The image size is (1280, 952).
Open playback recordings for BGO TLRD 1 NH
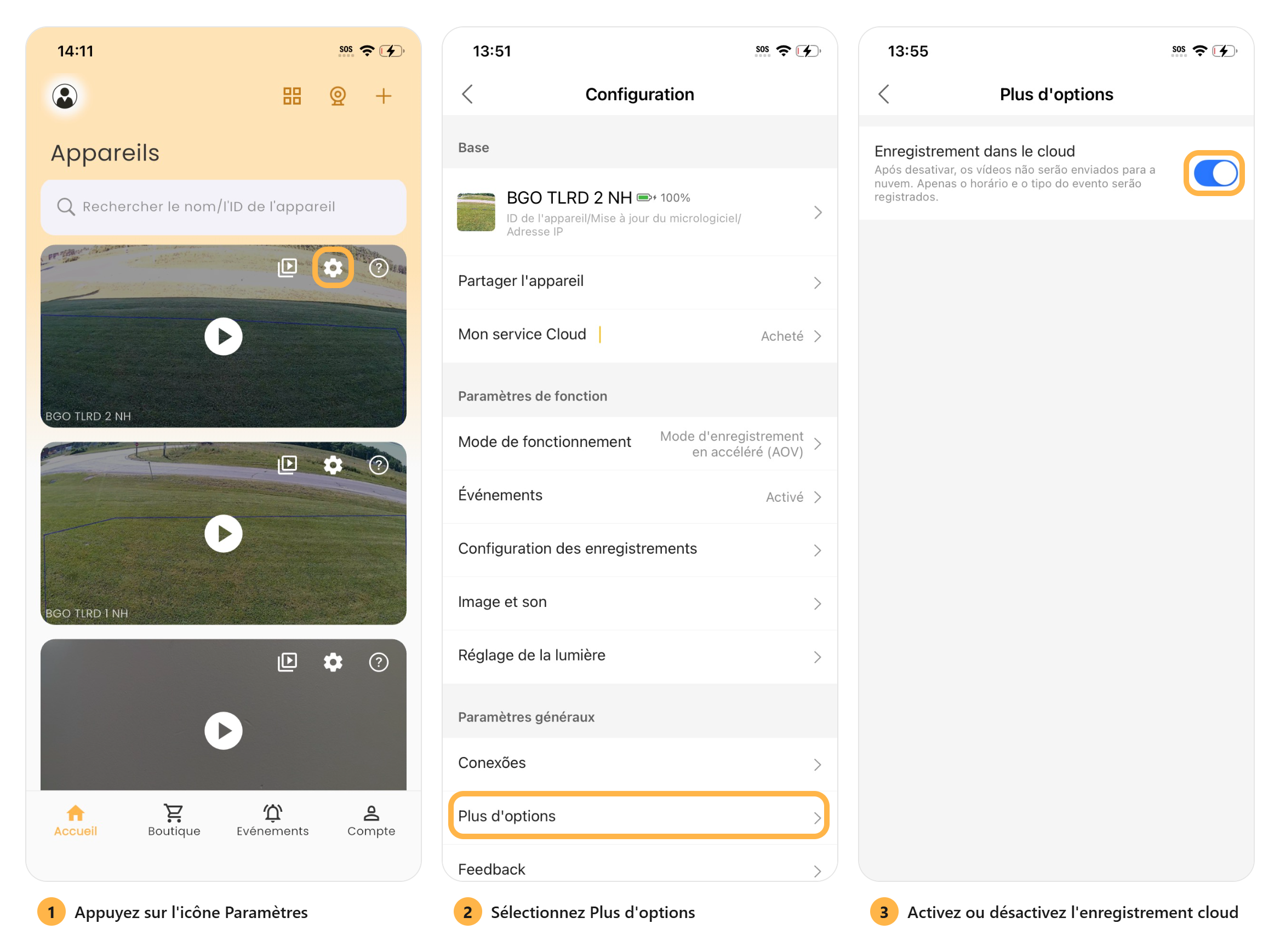pos(287,465)
